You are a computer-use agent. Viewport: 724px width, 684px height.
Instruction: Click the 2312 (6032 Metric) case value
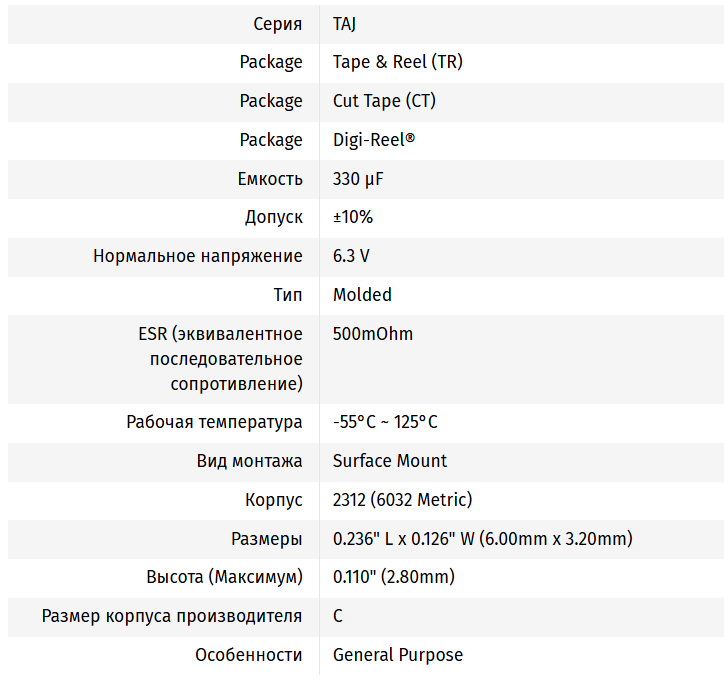402,500
